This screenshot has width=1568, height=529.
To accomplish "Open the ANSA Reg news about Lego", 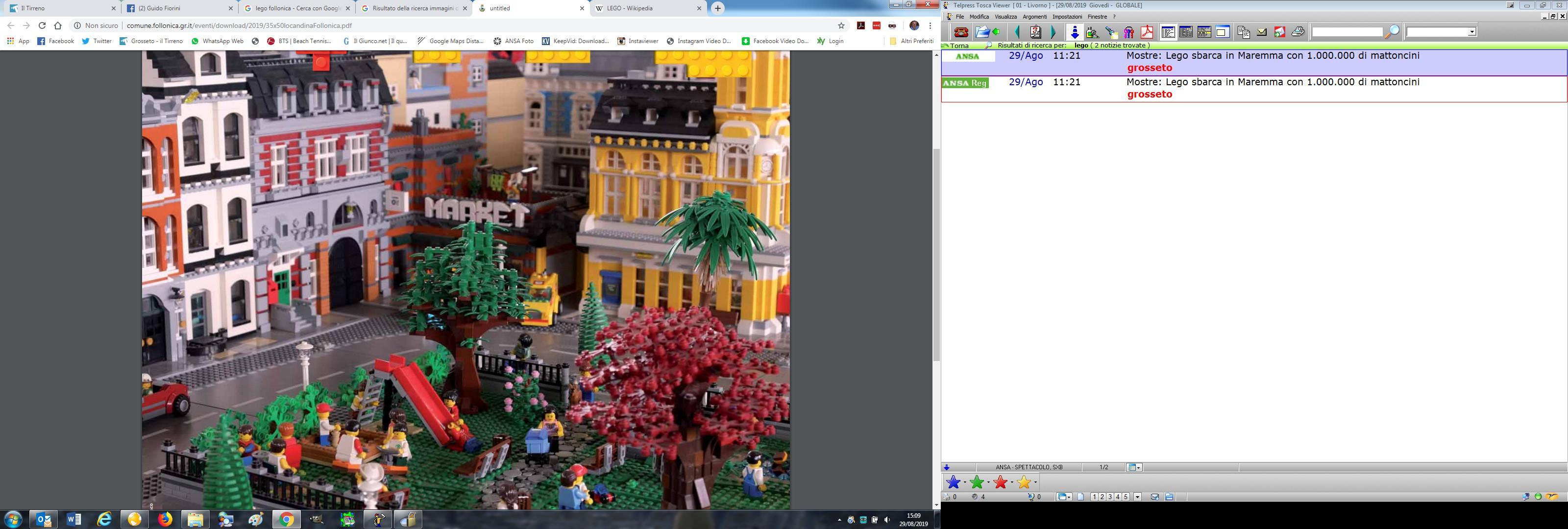I will [1254, 88].
